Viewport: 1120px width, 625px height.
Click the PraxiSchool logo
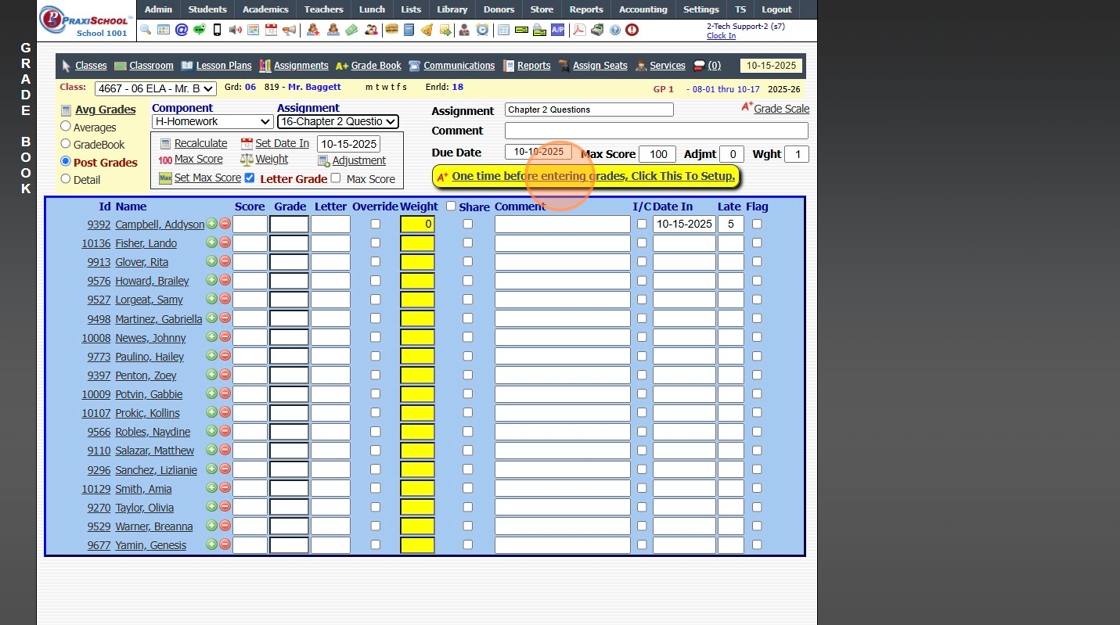click(86, 21)
